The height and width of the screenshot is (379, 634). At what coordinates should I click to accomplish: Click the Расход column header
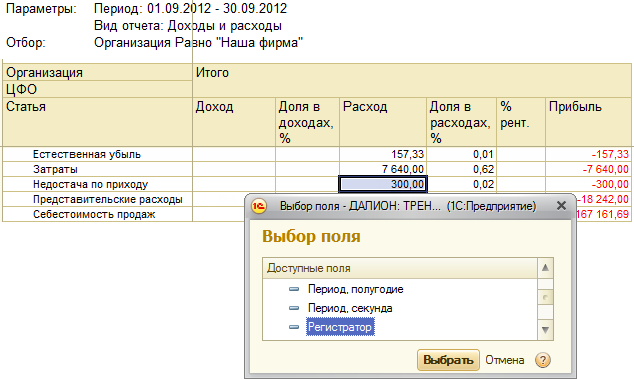[x=383, y=122]
